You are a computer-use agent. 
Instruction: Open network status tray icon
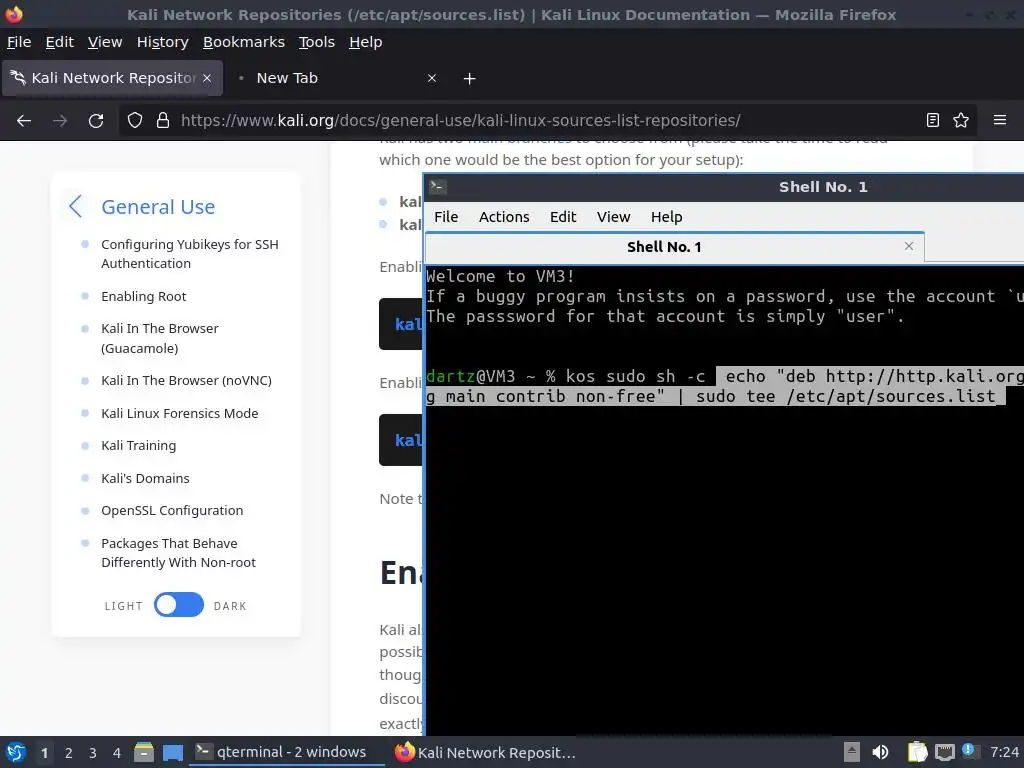944,752
